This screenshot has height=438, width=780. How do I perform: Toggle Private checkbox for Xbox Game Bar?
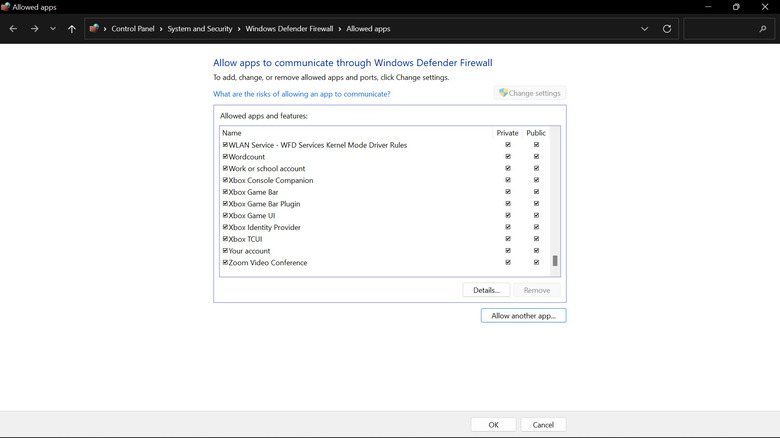[508, 192]
